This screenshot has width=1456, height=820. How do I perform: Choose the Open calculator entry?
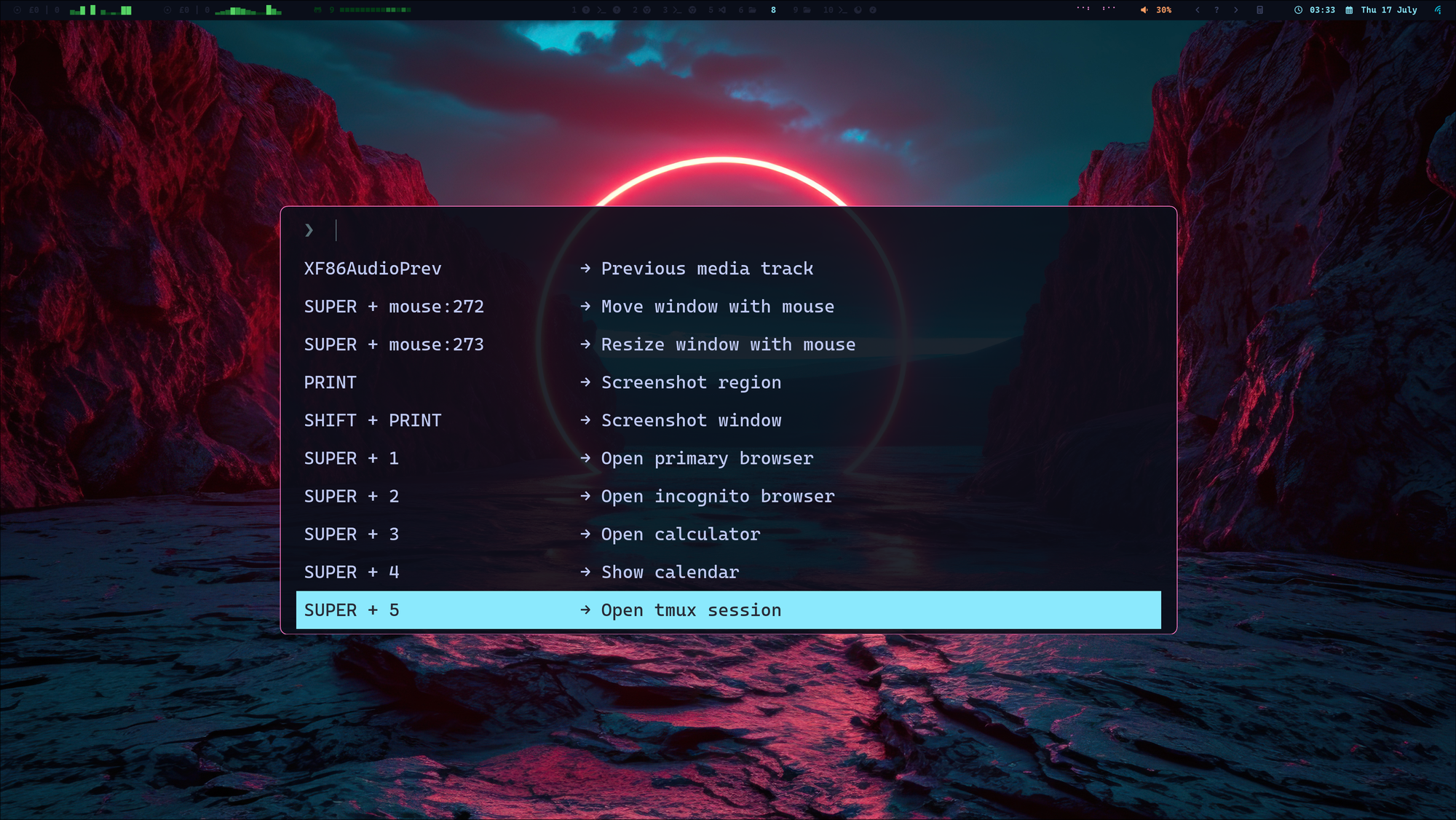tap(728, 534)
